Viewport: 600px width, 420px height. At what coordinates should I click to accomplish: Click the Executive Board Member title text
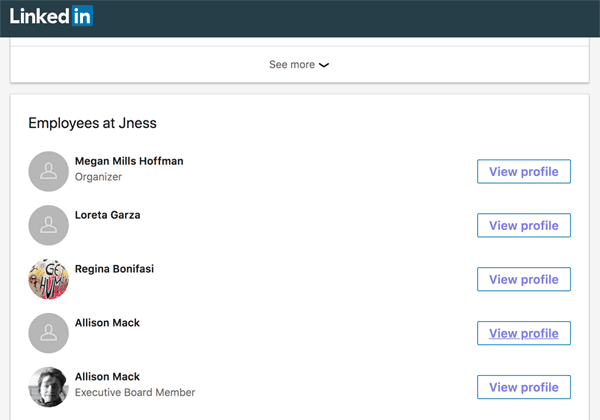click(x=135, y=392)
